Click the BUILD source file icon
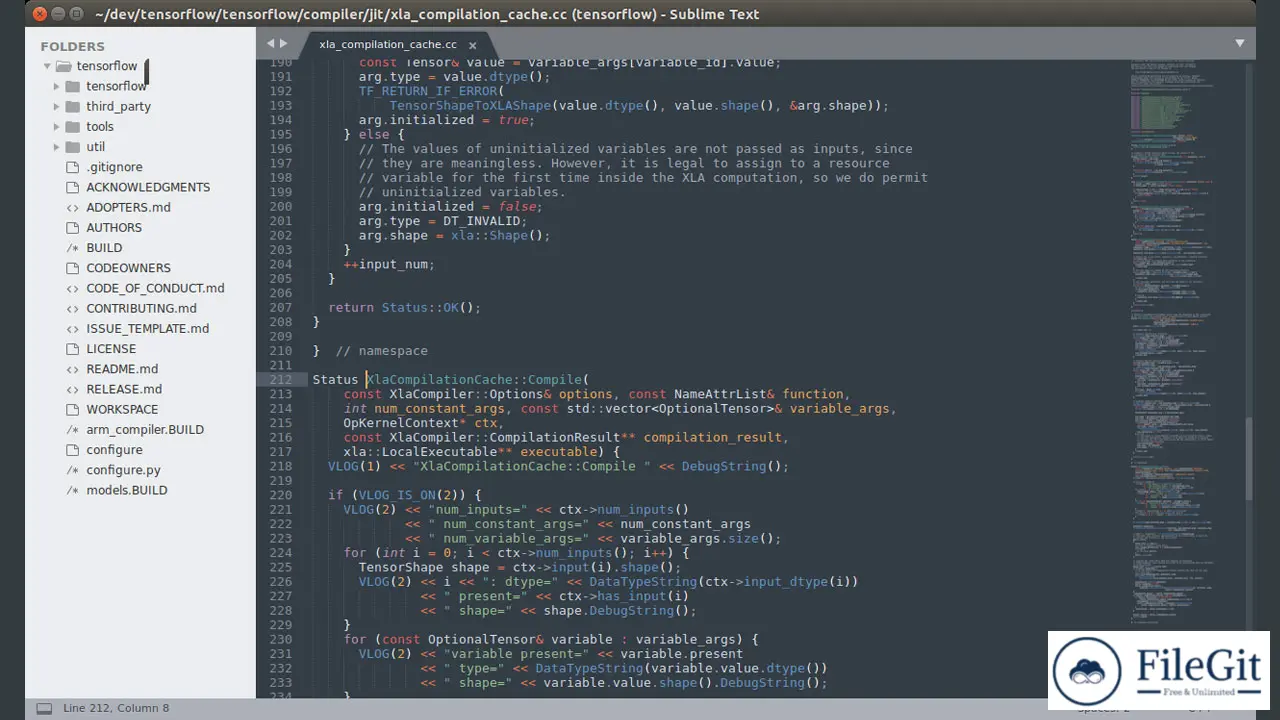The height and width of the screenshot is (720, 1280). 72,248
